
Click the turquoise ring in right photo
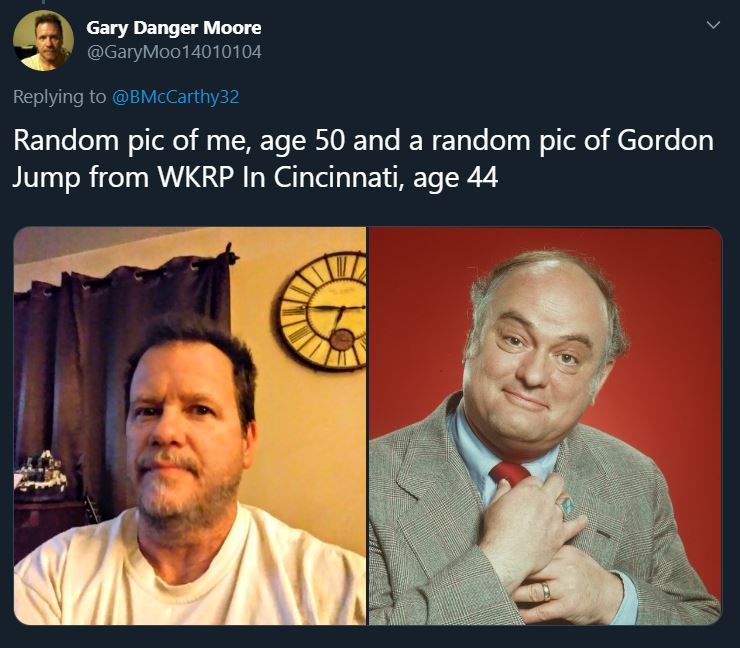click(567, 506)
